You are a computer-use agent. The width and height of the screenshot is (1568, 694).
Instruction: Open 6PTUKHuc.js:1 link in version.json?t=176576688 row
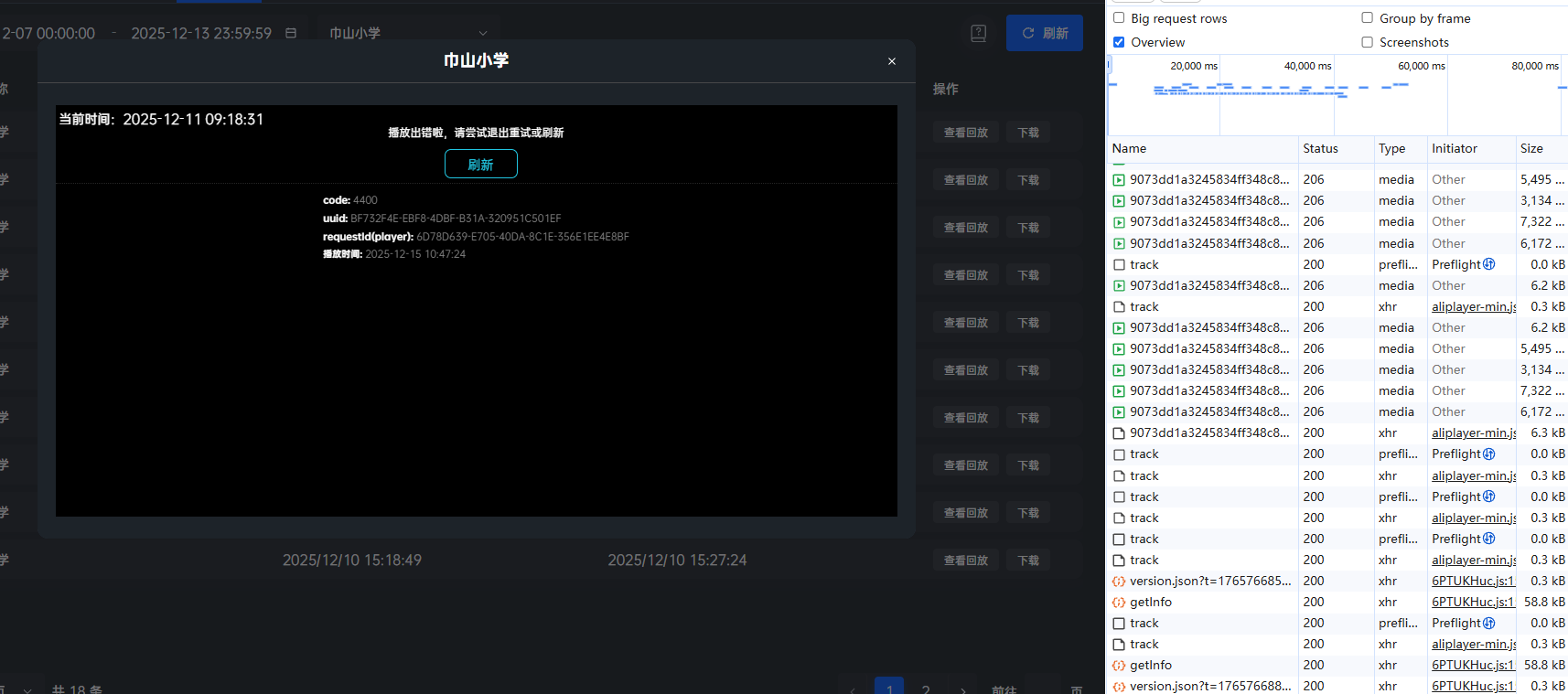tap(1473, 686)
